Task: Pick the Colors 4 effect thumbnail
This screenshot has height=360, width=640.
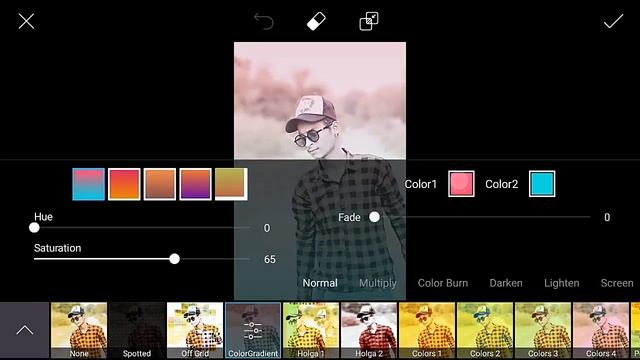Action: coord(600,330)
